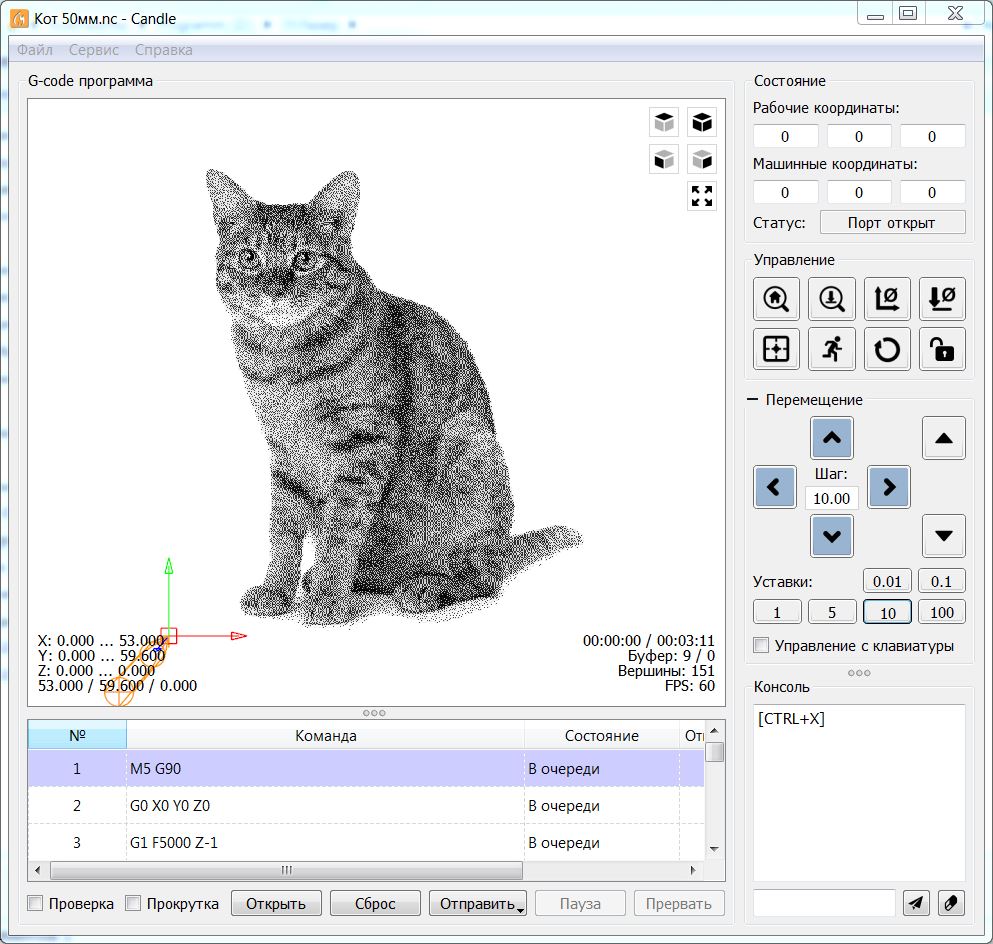Click the Пауза button
The height and width of the screenshot is (944, 993).
coord(580,903)
